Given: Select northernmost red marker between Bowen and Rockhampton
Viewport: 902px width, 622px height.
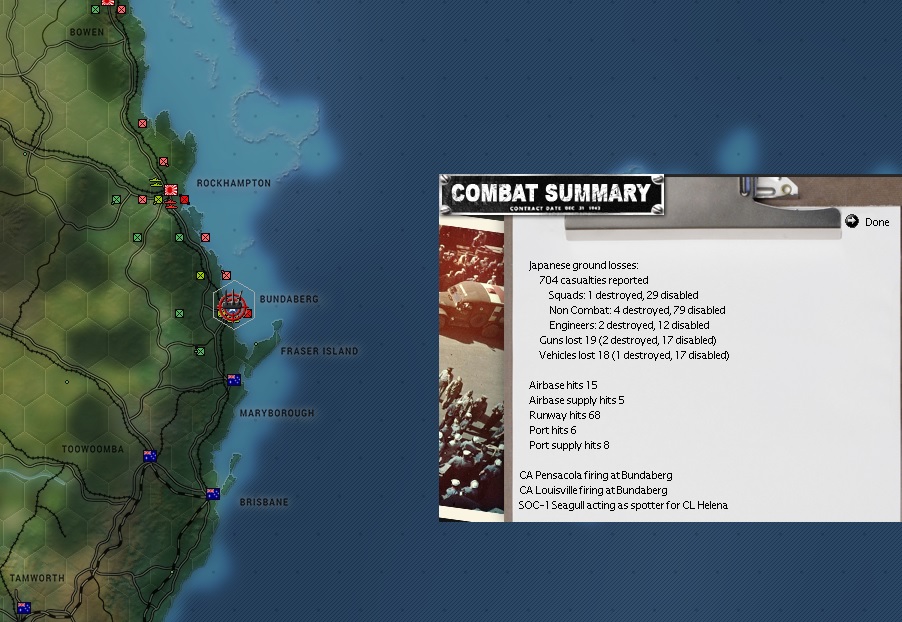Looking at the screenshot, I should [143, 123].
